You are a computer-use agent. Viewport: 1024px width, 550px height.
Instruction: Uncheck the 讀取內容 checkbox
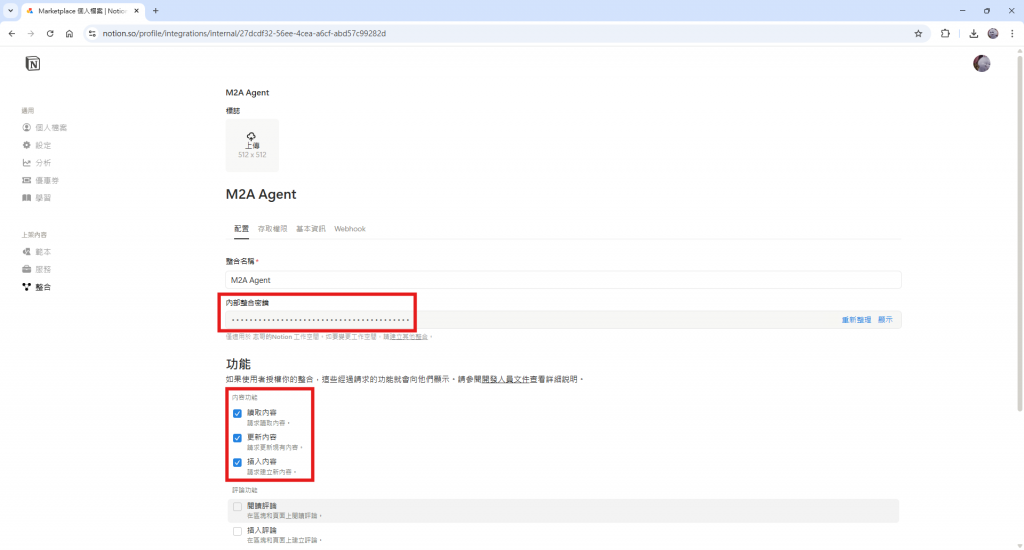(x=237, y=413)
